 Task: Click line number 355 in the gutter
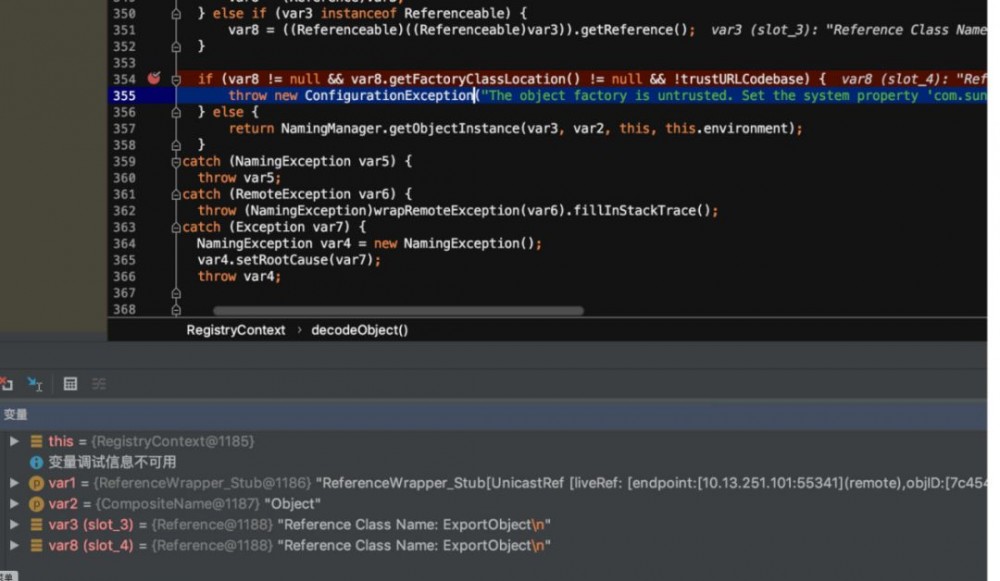point(124,96)
